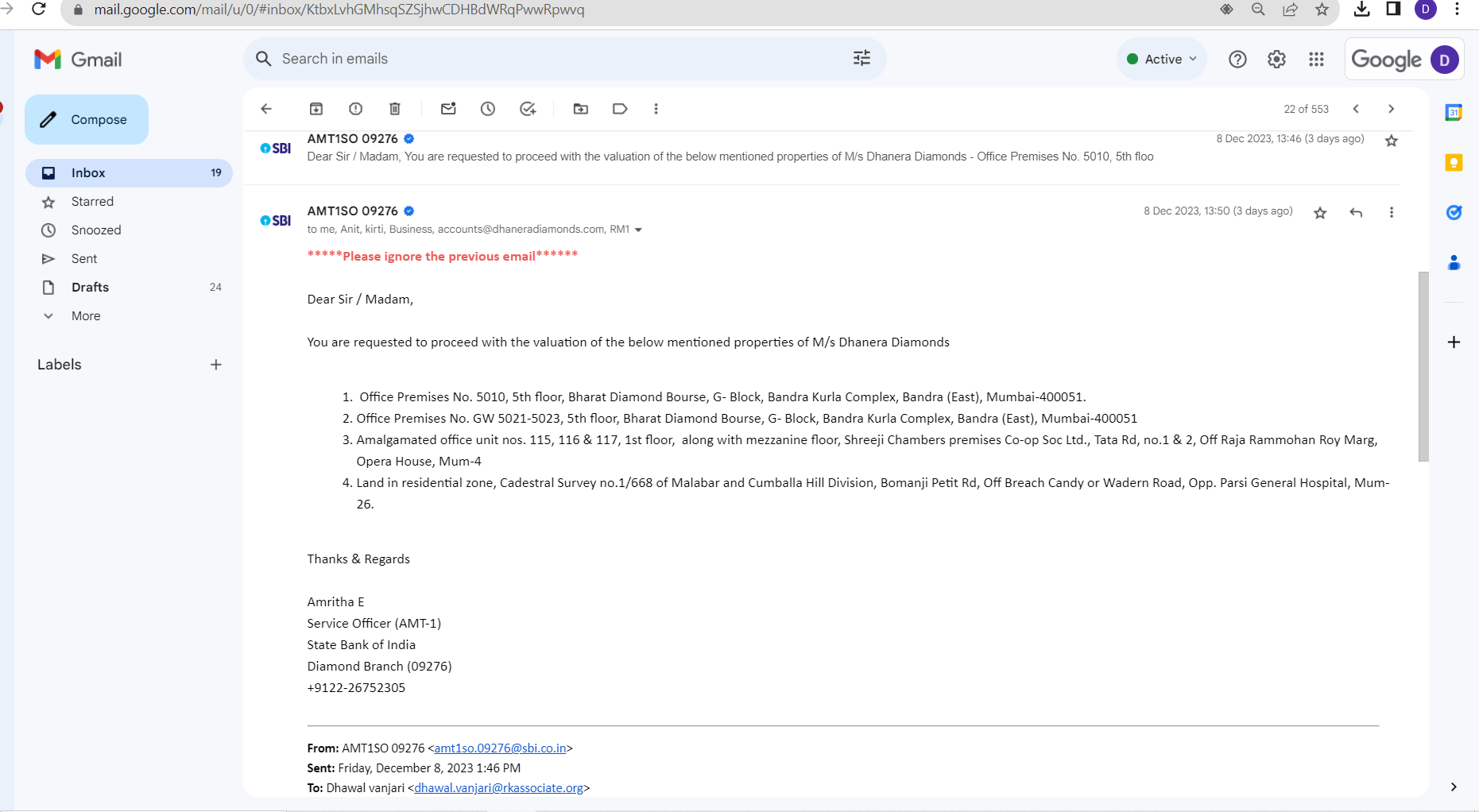Open the Sent folder

tap(129, 258)
